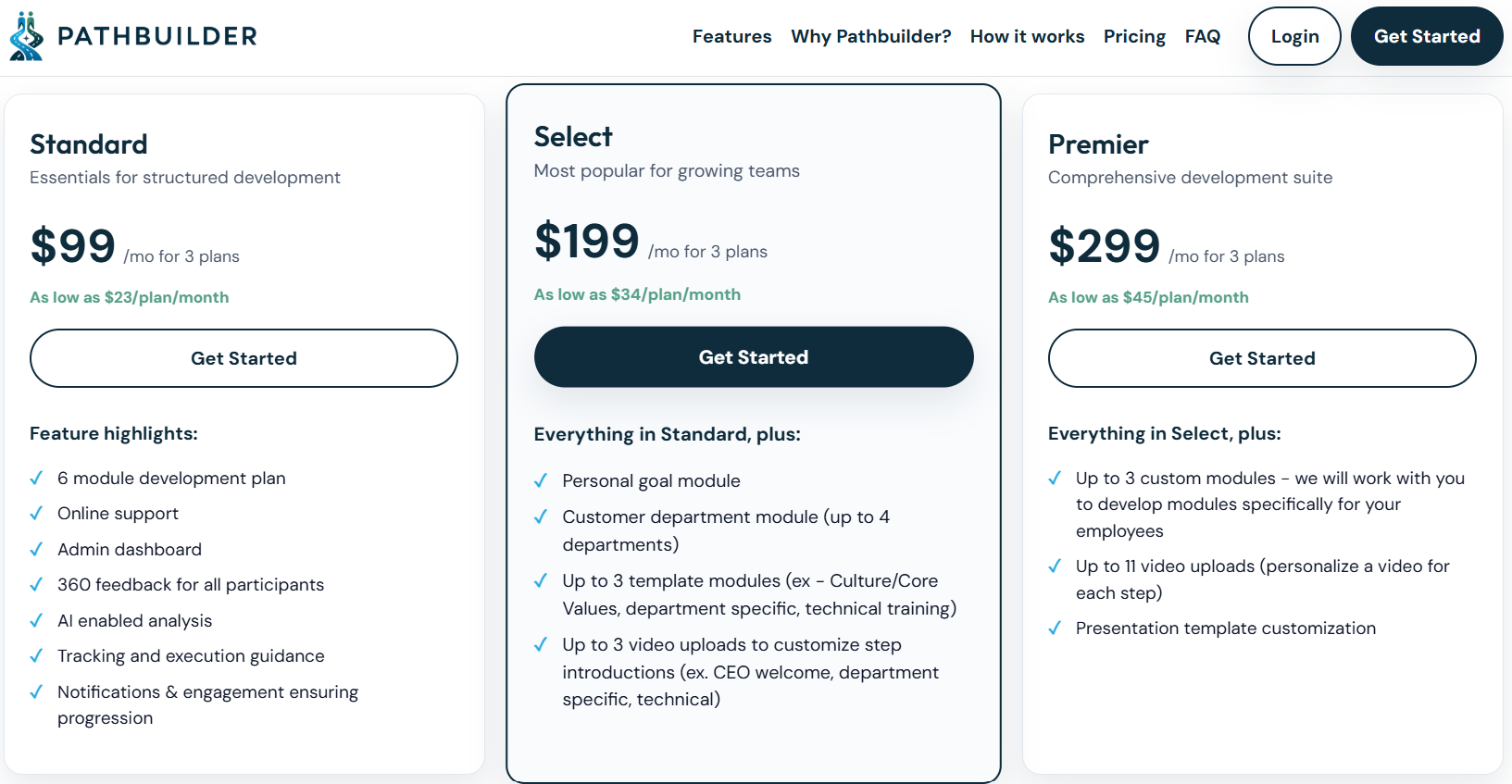Open the FAQ nav link

click(1202, 36)
